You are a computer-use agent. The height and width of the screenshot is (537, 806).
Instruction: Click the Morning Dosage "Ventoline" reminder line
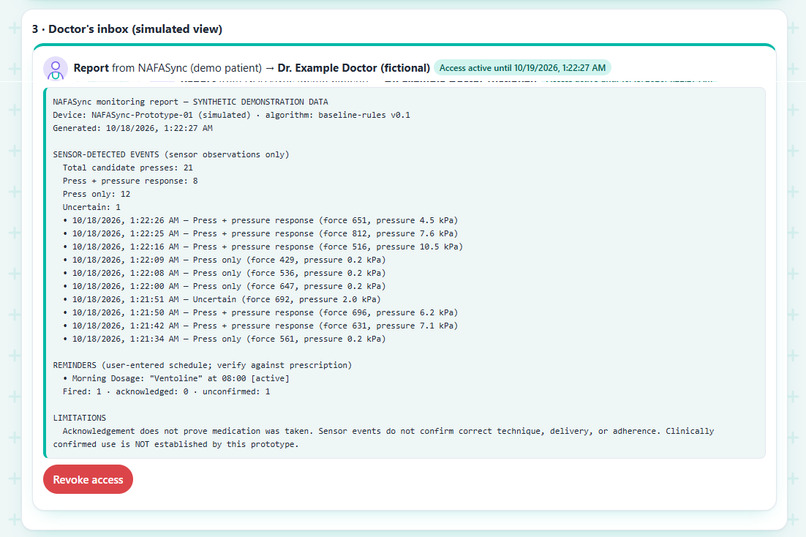[176, 379]
